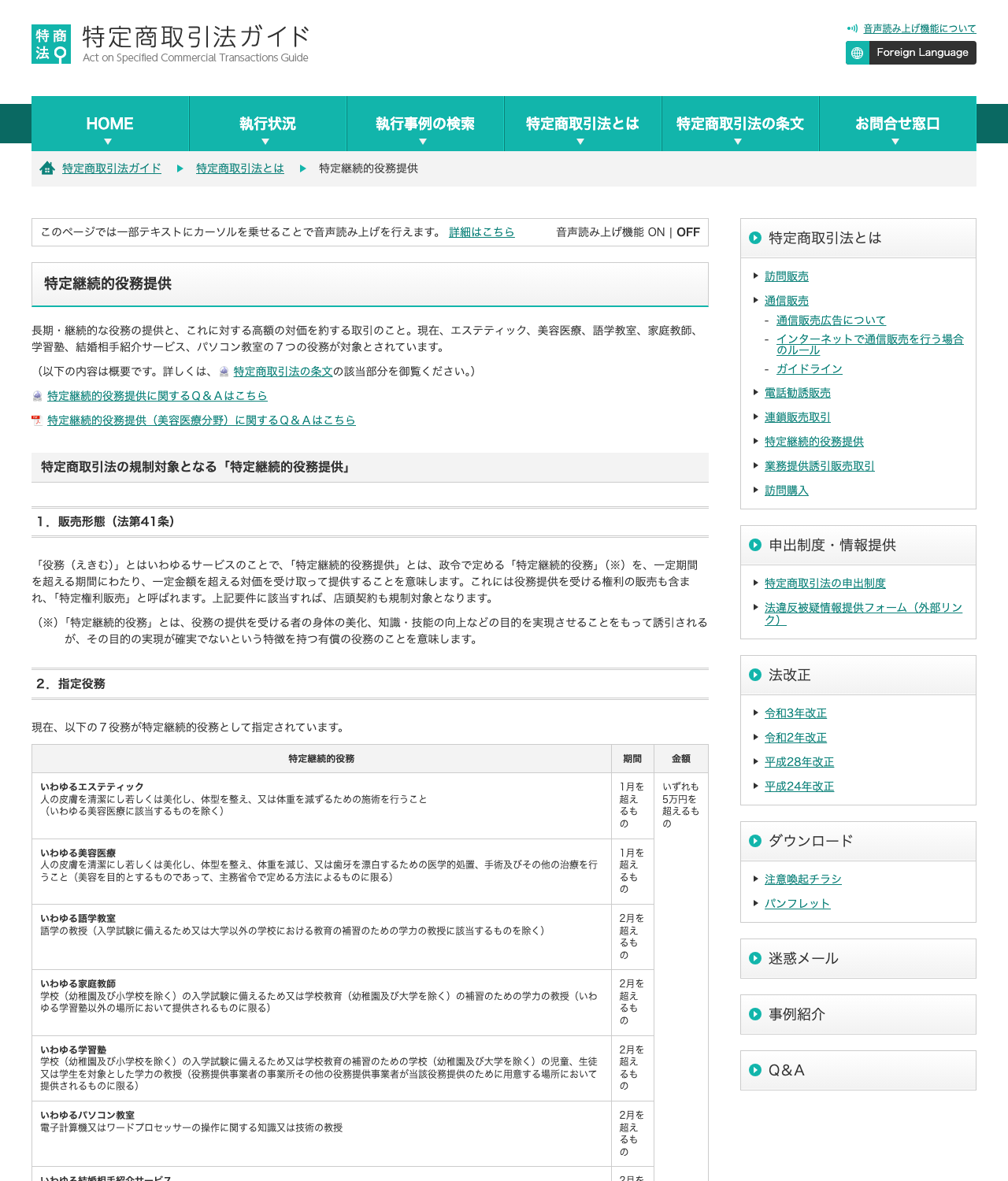Open the 詳細はこちら link

coord(482,232)
